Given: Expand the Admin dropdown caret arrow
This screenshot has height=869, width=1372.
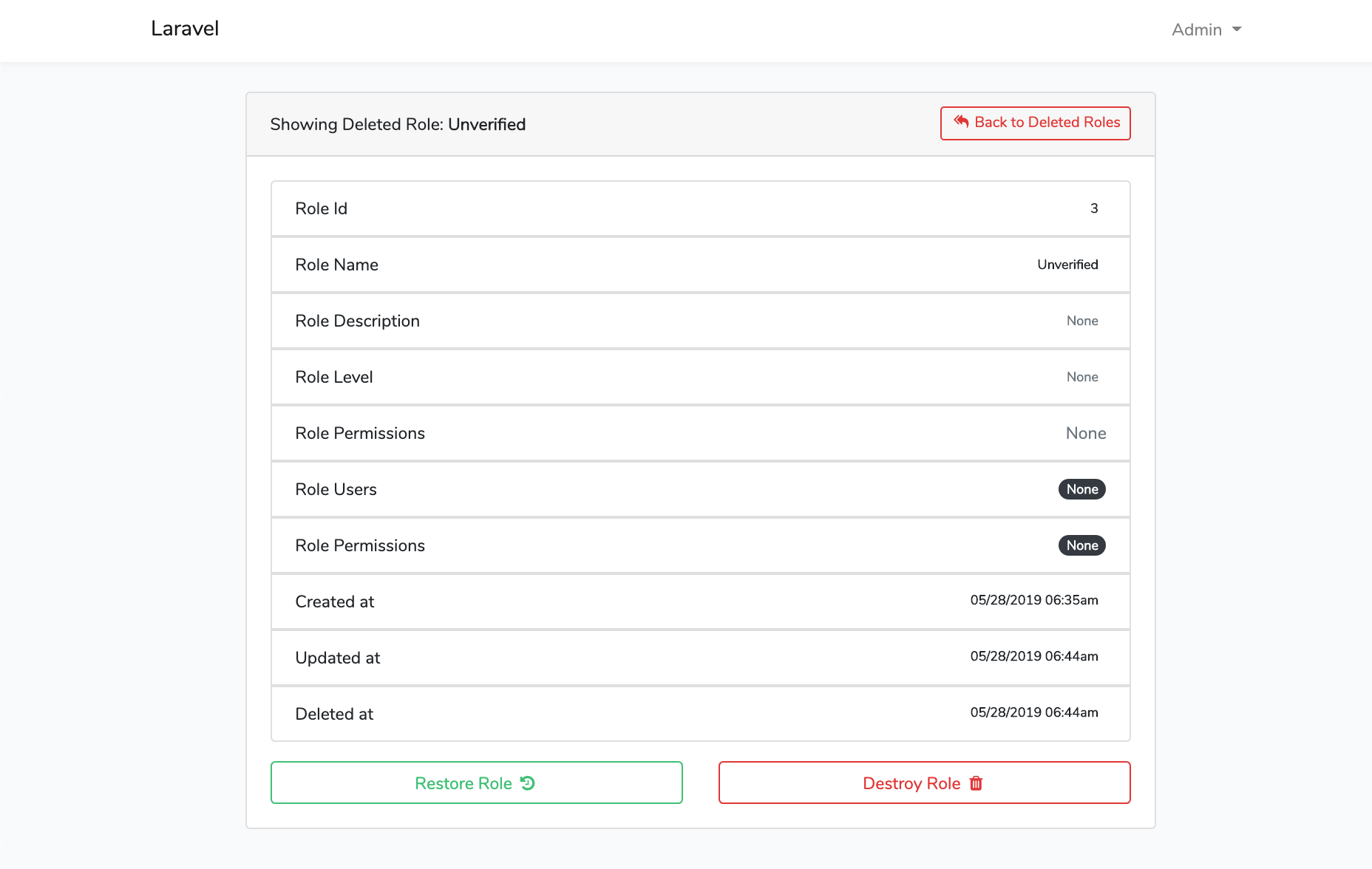Looking at the screenshot, I should 1237,30.
